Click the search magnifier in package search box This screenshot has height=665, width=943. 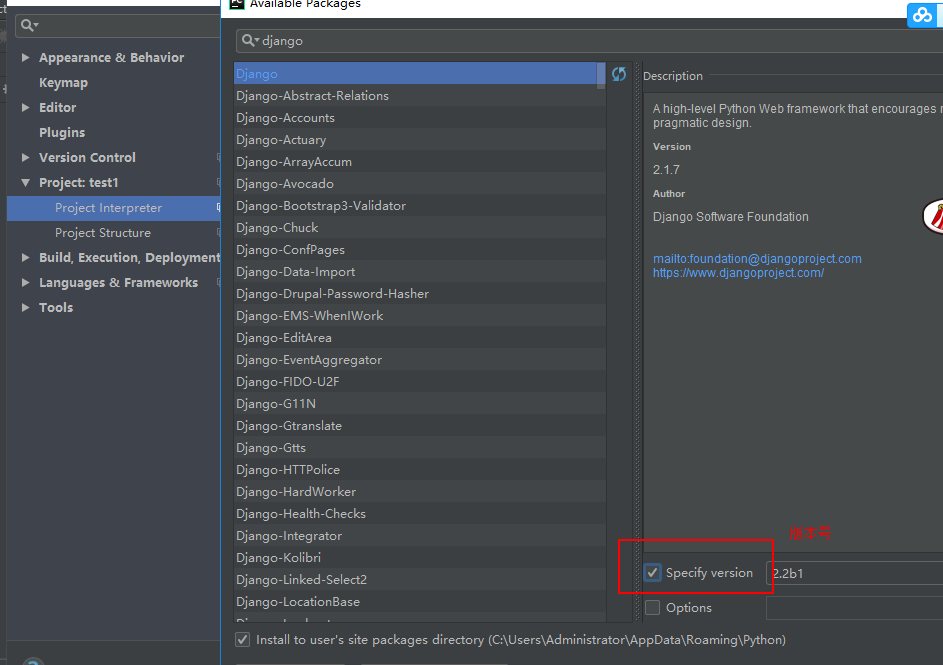[249, 40]
